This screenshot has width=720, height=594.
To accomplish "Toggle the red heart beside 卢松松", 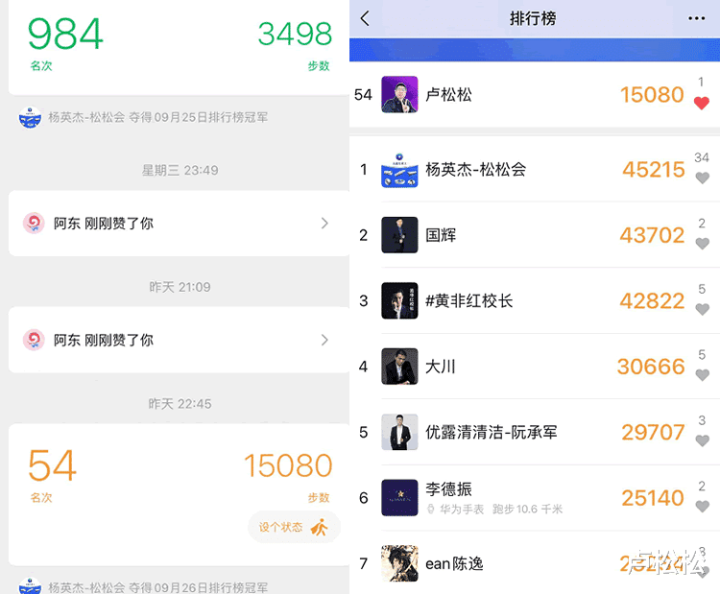I will pyautogui.click(x=701, y=103).
